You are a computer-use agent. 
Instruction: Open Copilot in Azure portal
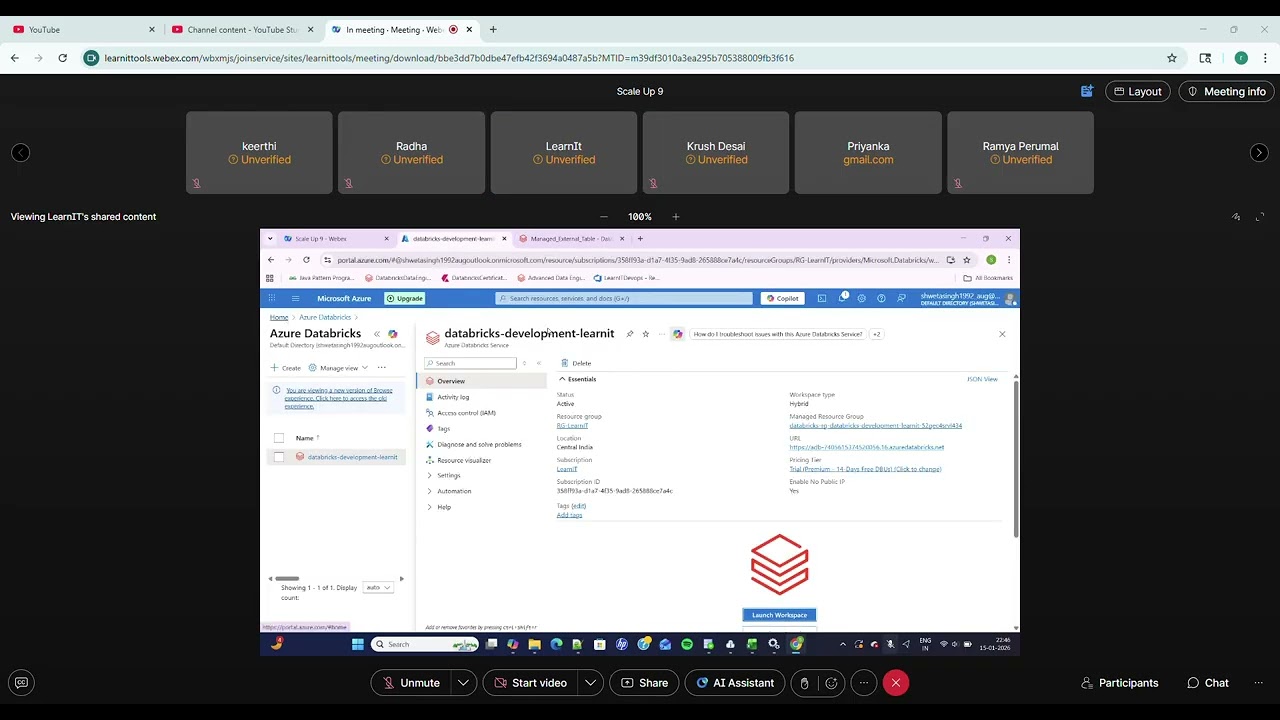[783, 298]
